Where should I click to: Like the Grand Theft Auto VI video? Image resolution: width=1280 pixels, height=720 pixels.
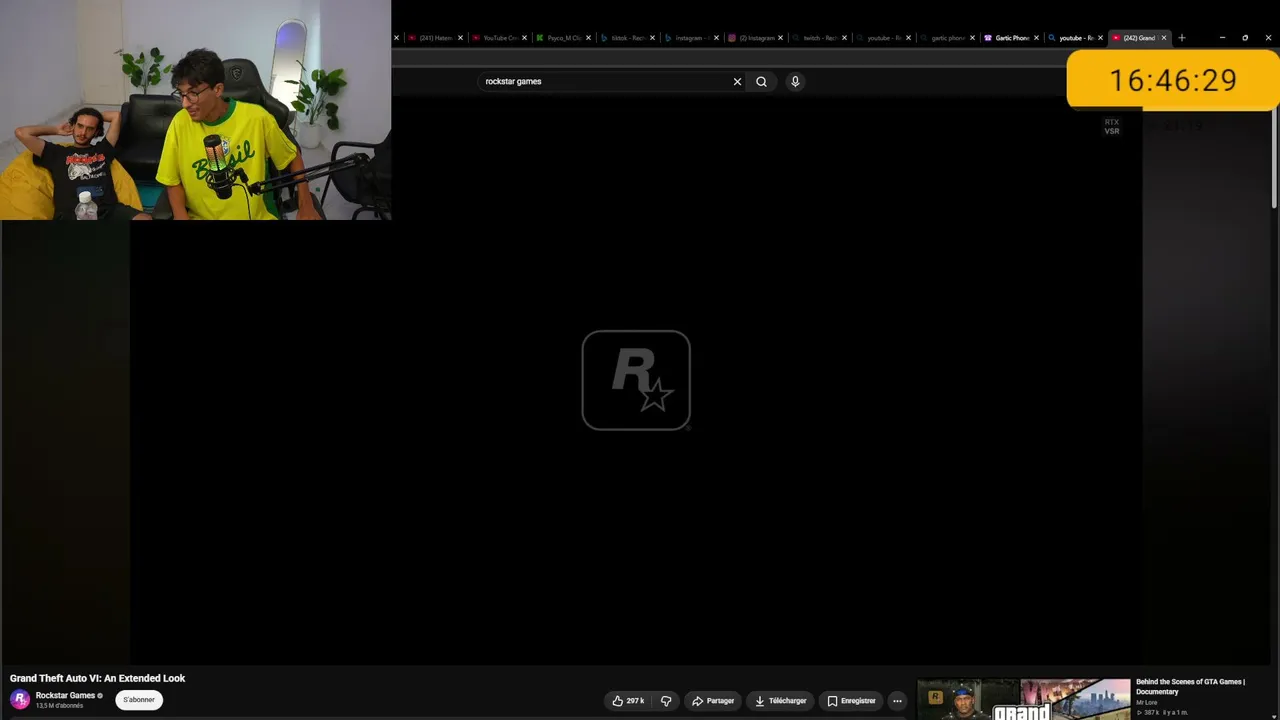[629, 701]
